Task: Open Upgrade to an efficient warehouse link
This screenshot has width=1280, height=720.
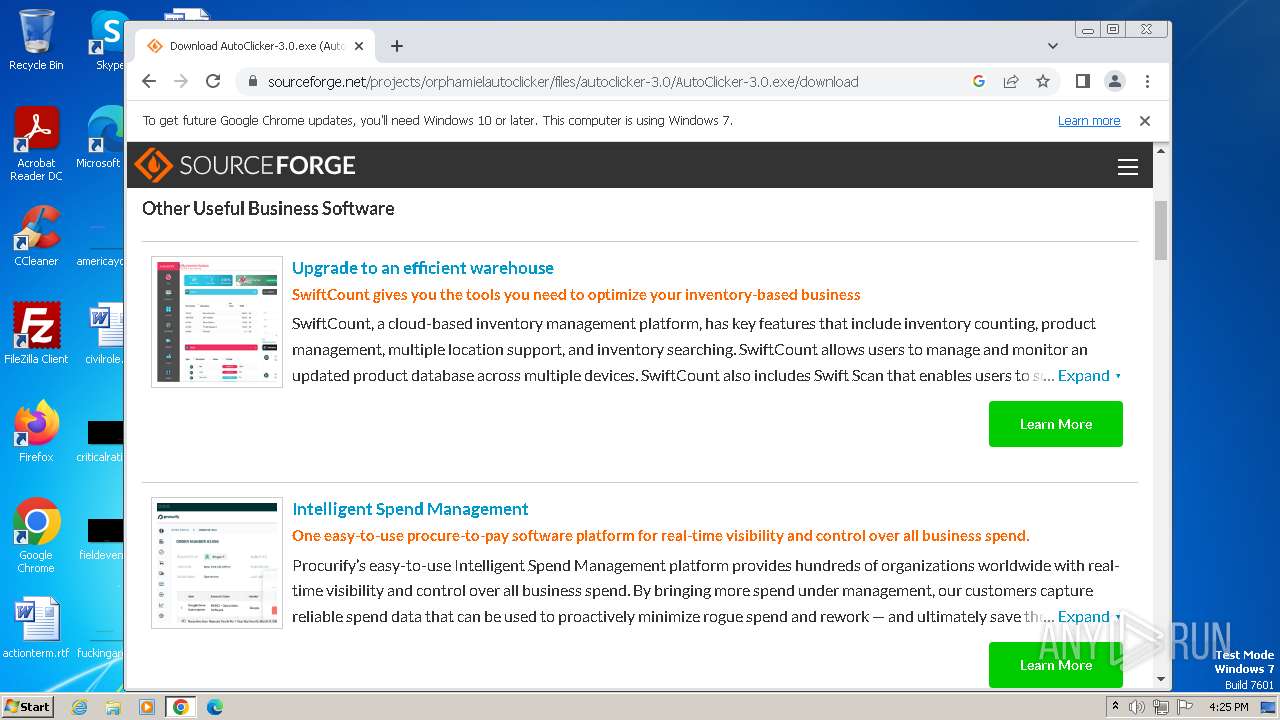Action: pyautogui.click(x=422, y=268)
